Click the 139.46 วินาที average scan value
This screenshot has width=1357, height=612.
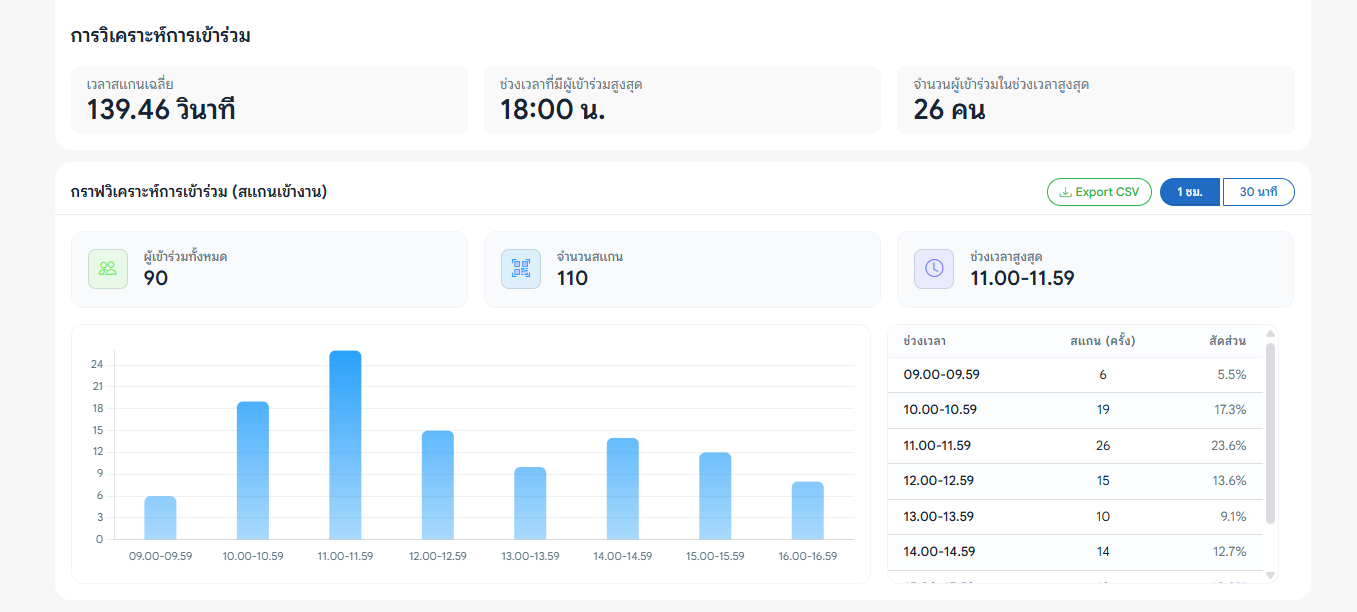click(x=161, y=110)
